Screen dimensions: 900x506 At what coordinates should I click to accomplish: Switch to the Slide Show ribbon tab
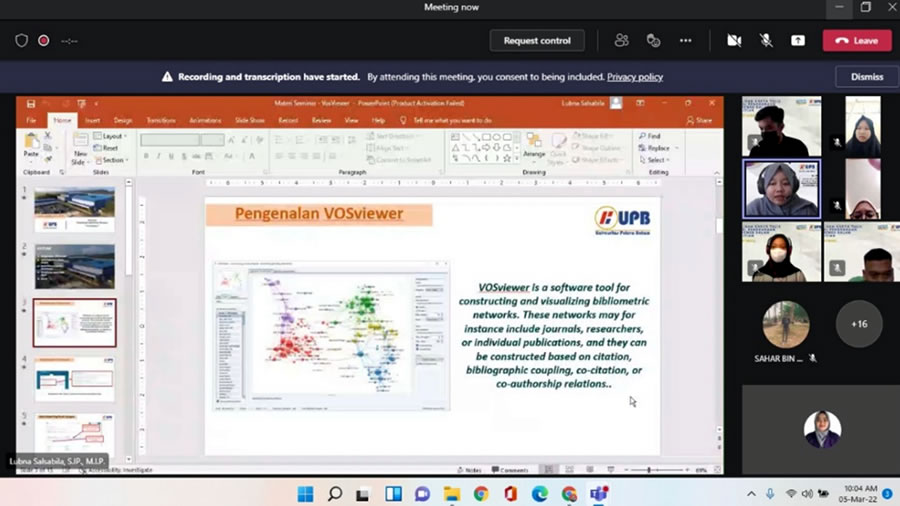249,120
